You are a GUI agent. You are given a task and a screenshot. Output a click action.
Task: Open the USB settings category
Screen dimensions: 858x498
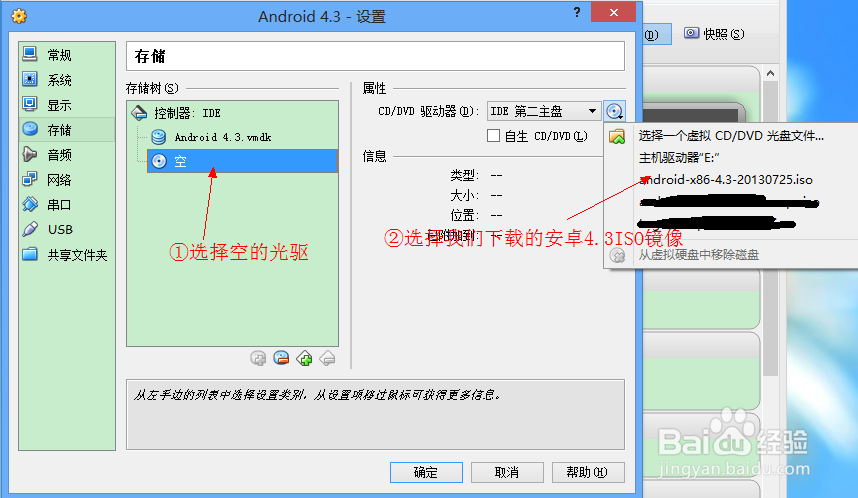pos(67,229)
